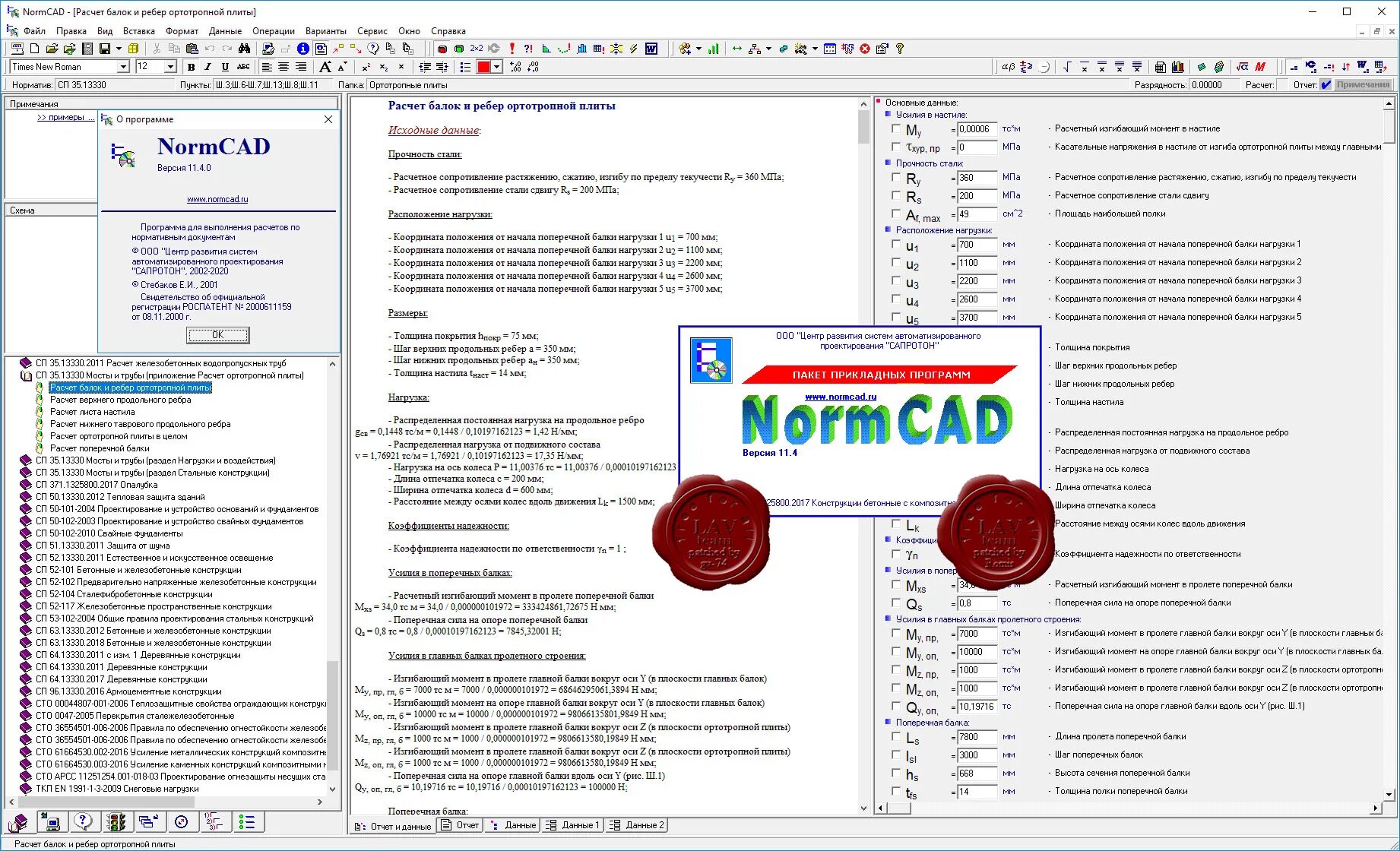Select Расчет поперечной балки in the tree
This screenshot has height=851, width=1400.
coord(100,448)
